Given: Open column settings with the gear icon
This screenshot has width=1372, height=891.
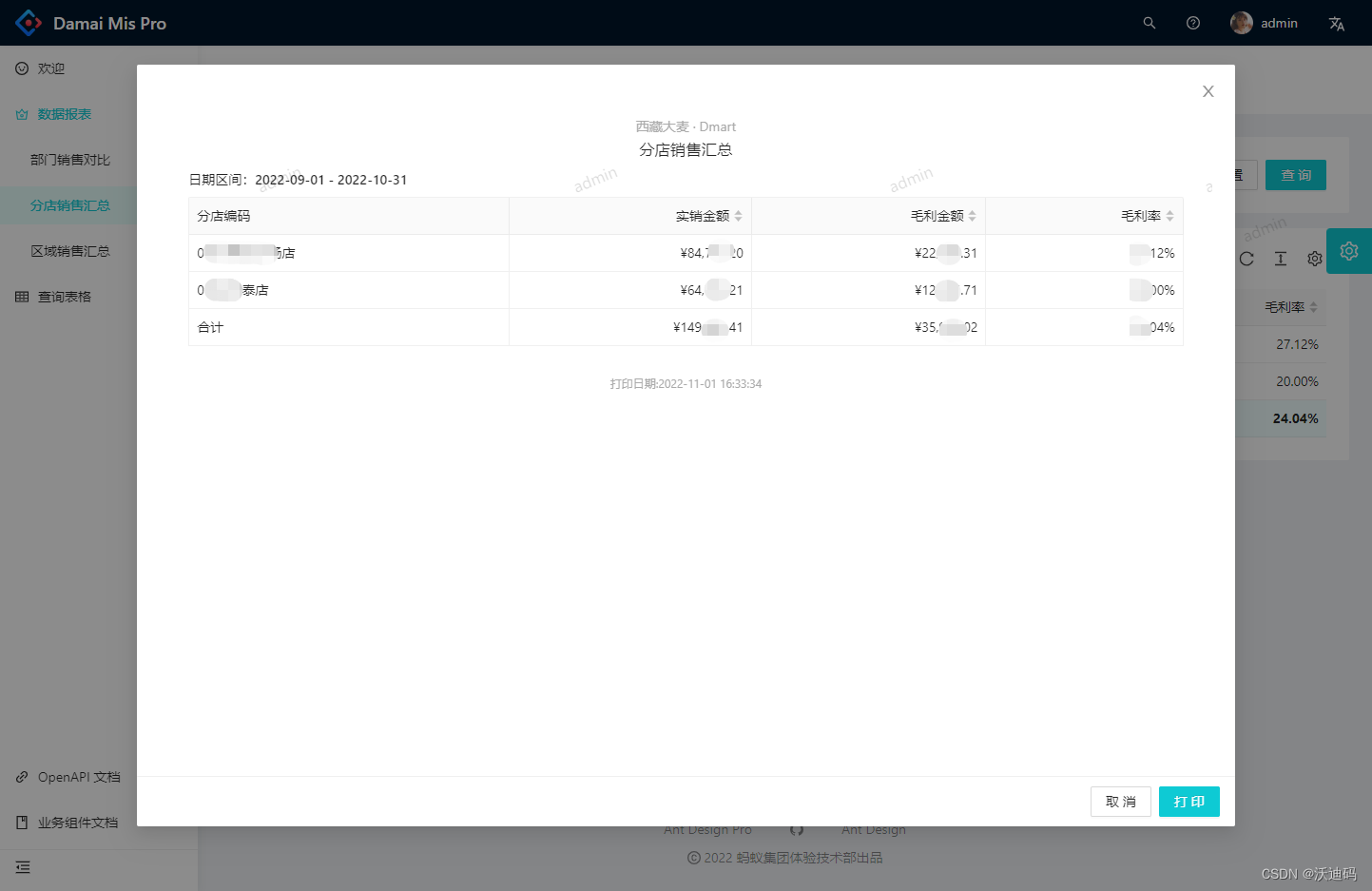Looking at the screenshot, I should tap(1314, 258).
